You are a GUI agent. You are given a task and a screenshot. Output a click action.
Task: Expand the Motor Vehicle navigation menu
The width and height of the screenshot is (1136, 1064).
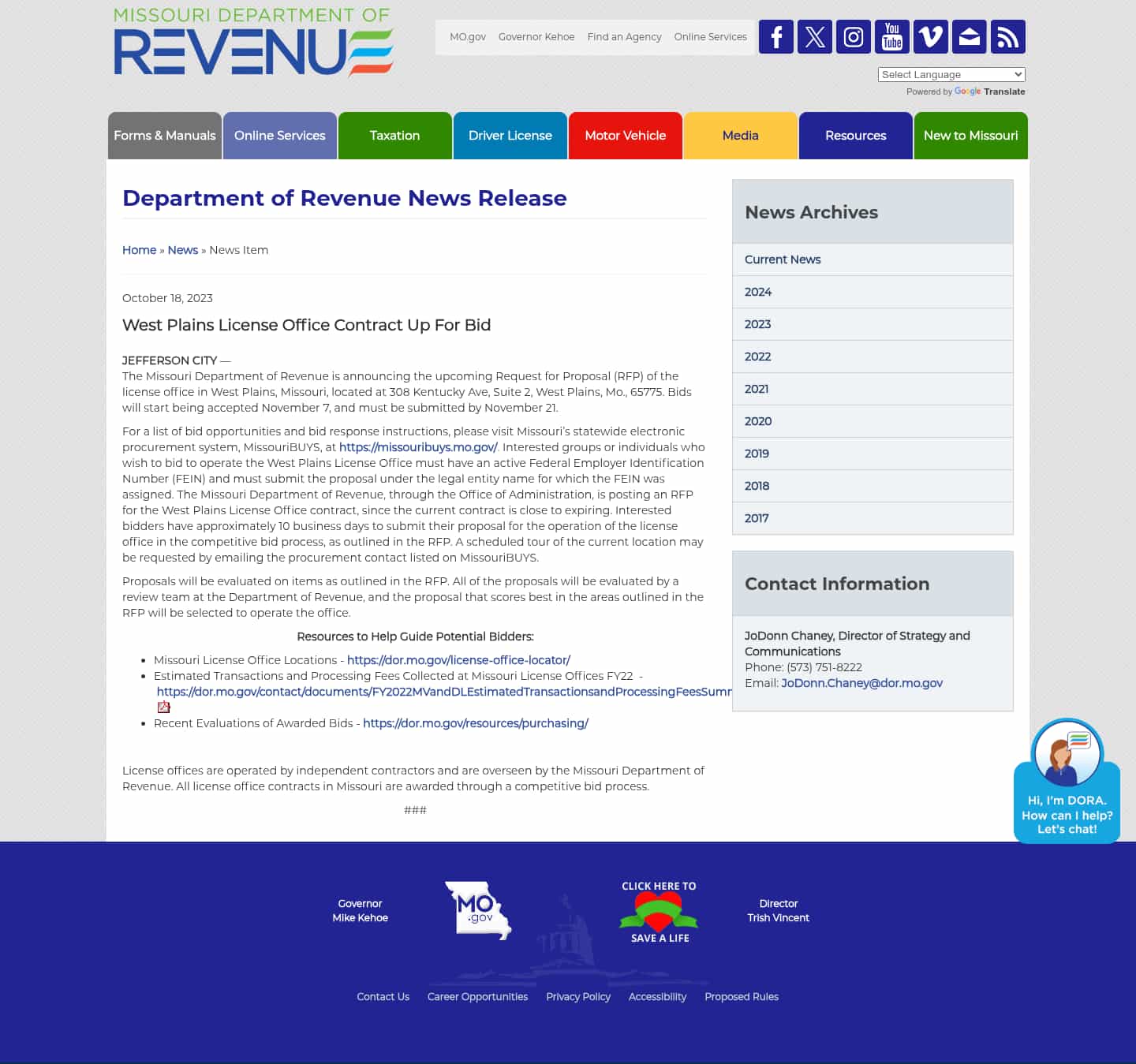(x=625, y=136)
